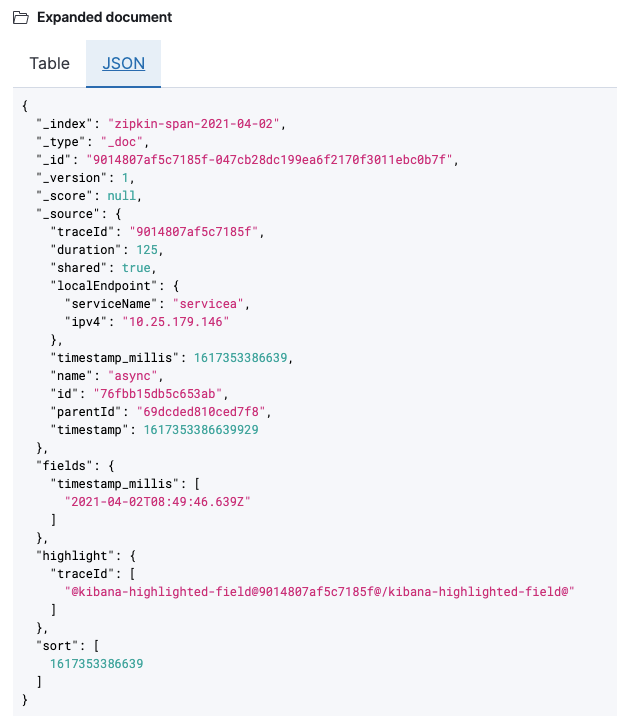The height and width of the screenshot is (724, 617).
Task: Switch to the Table tab
Action: point(49,63)
